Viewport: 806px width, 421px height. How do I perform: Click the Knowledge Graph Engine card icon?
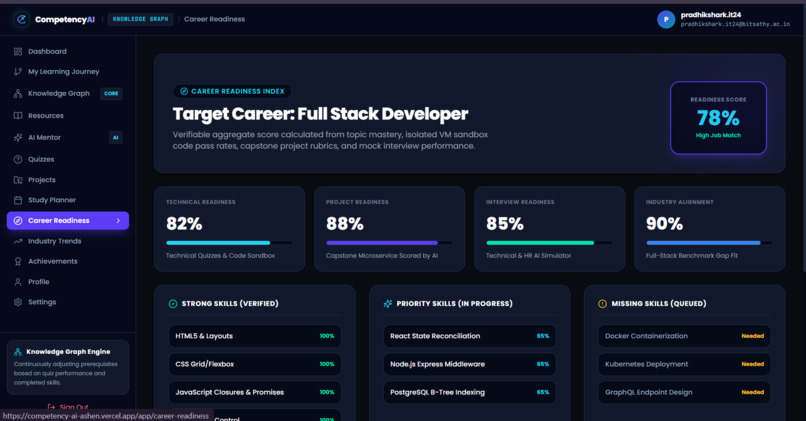point(18,352)
